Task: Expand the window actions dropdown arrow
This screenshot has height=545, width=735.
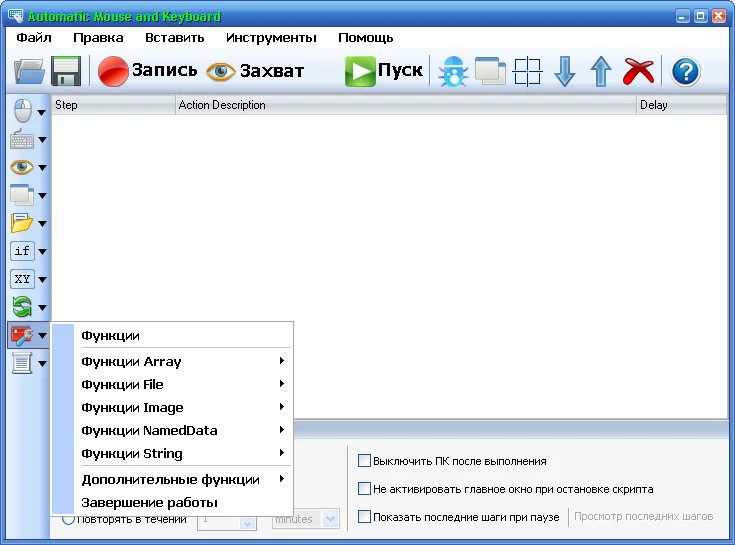Action: click(42, 196)
